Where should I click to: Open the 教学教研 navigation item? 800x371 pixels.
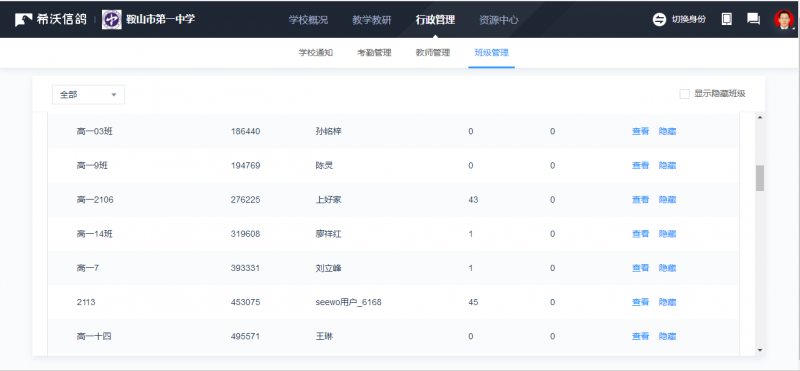tap(372, 20)
